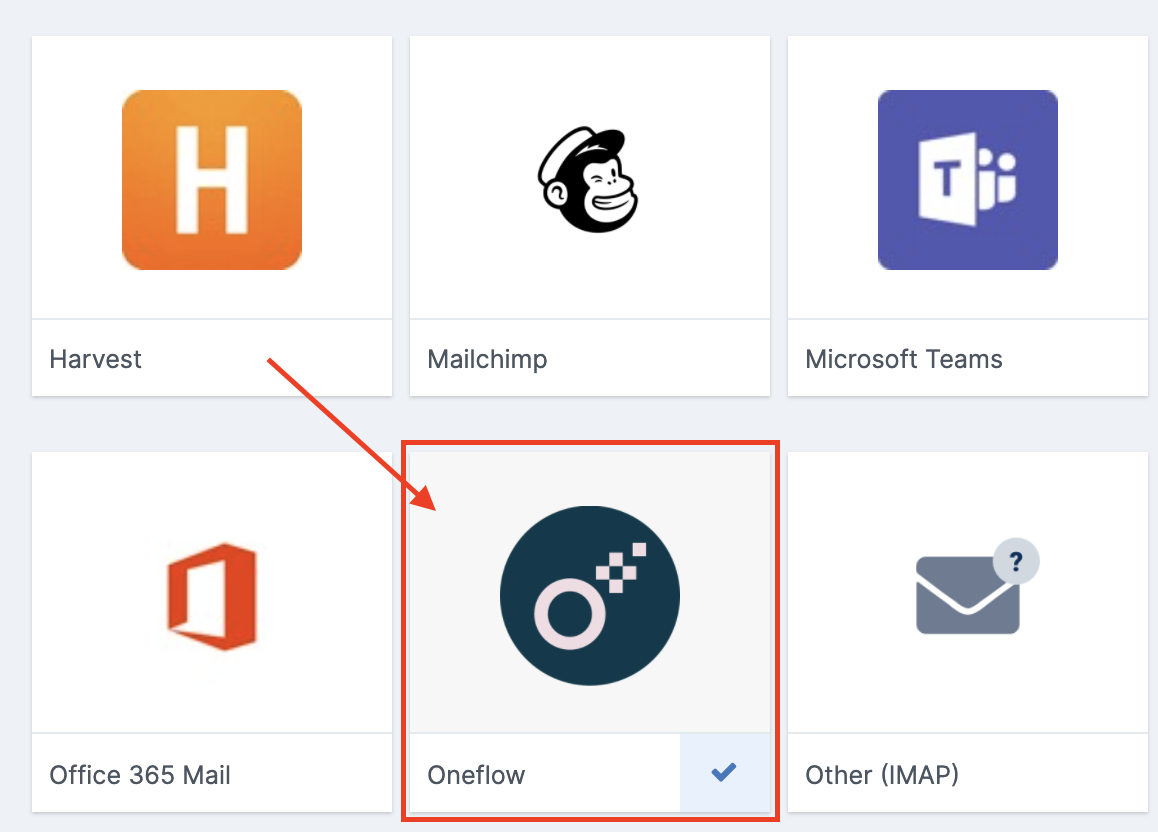The image size is (1158, 832).
Task: Select the Oneflow label text
Action: pyautogui.click(x=476, y=775)
